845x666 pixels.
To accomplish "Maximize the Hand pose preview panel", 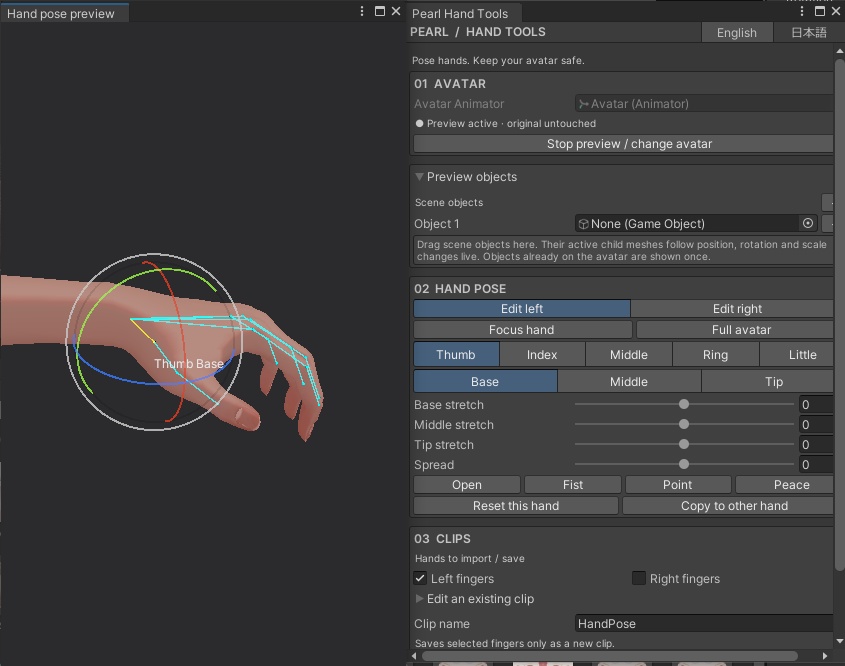I will pyautogui.click(x=380, y=11).
